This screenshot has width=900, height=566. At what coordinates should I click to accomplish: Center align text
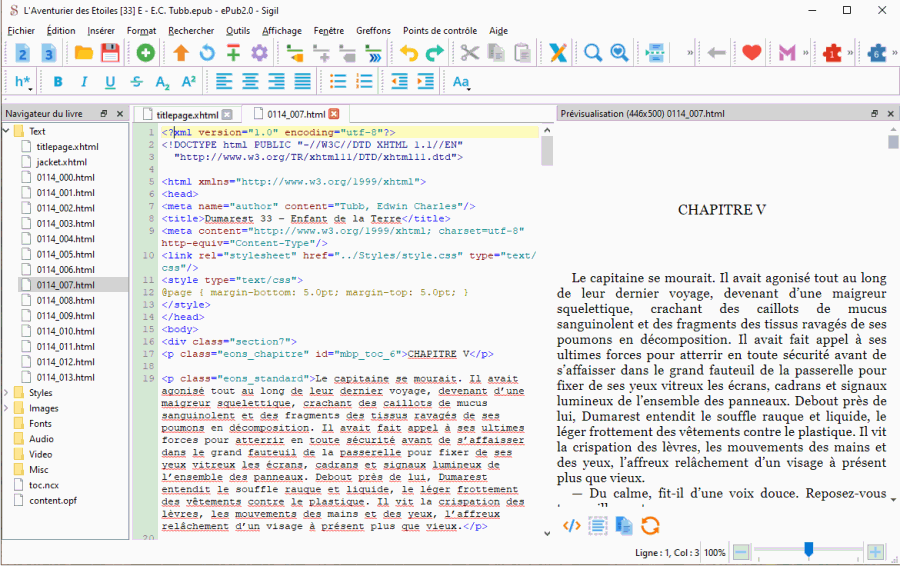(x=250, y=82)
